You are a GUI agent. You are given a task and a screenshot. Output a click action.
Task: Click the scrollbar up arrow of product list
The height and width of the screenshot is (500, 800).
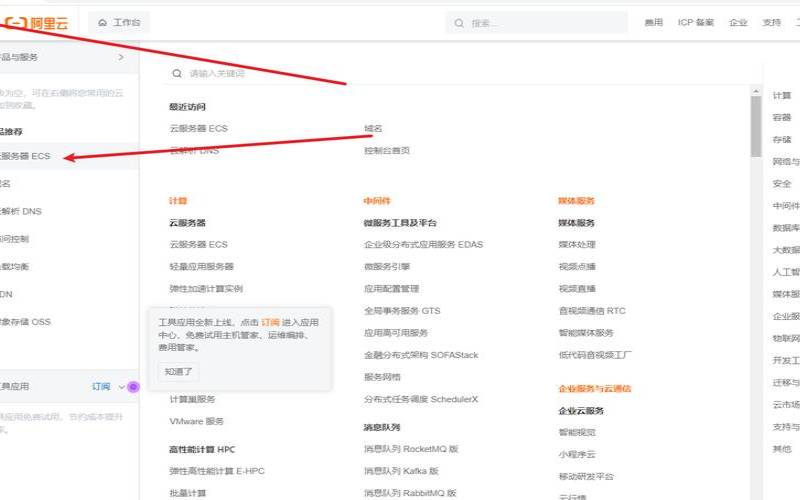[x=756, y=91]
